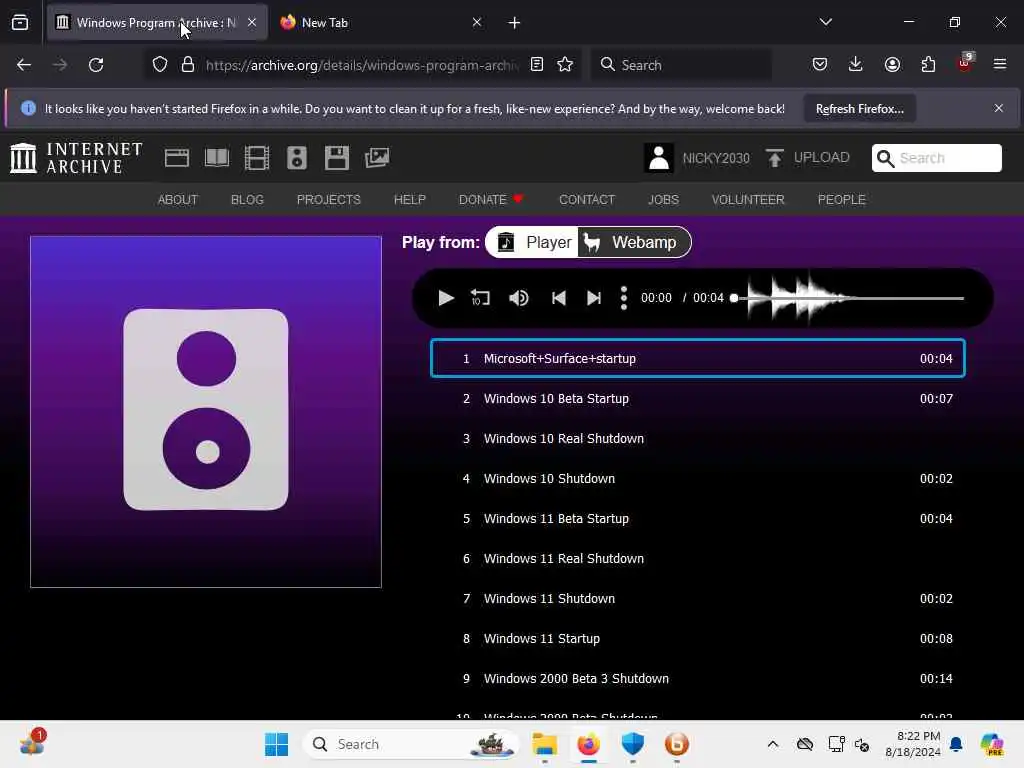
Task: Select track Windows 11 Startup
Action: click(x=697, y=639)
